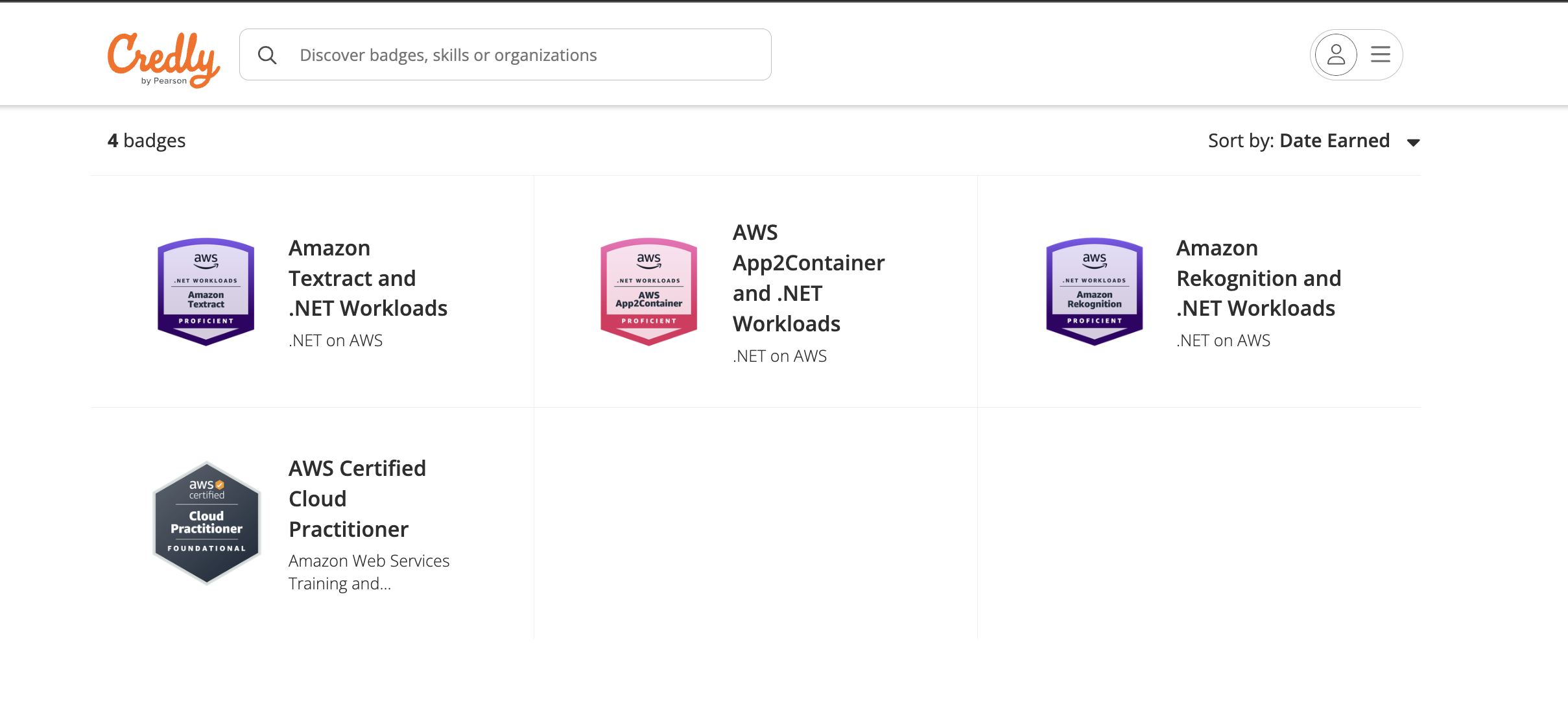This screenshot has height=708, width=1568.
Task: Click the Sort by dropdown arrow
Action: [1414, 143]
